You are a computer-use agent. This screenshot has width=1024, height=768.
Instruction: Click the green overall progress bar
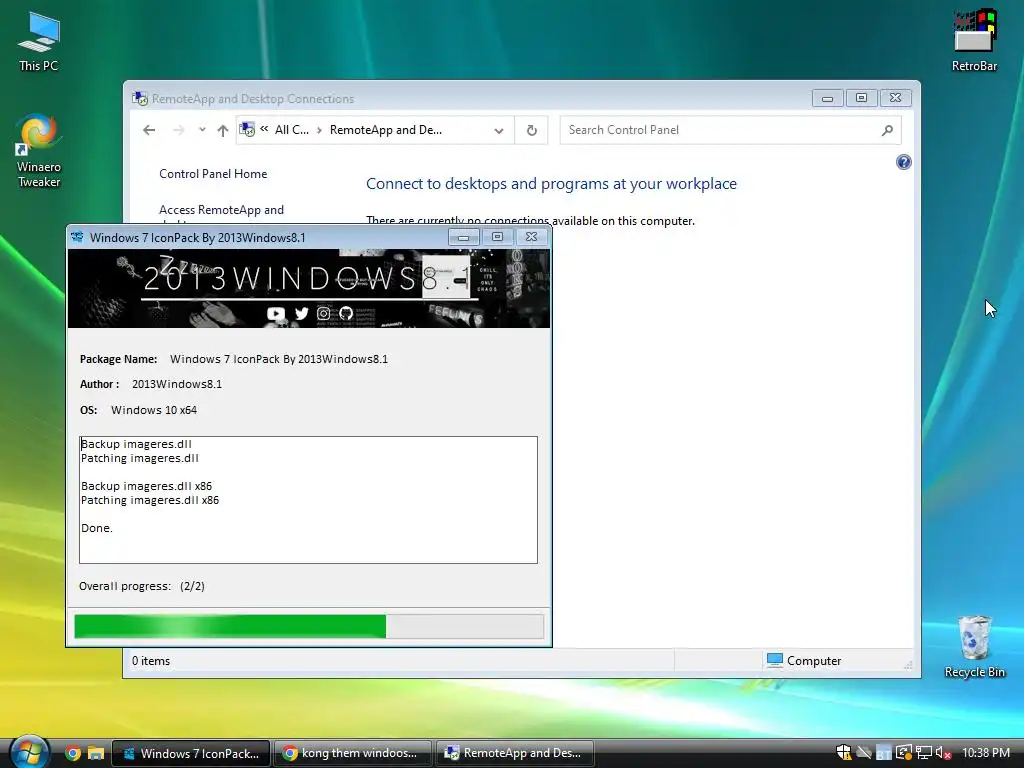tap(309, 626)
